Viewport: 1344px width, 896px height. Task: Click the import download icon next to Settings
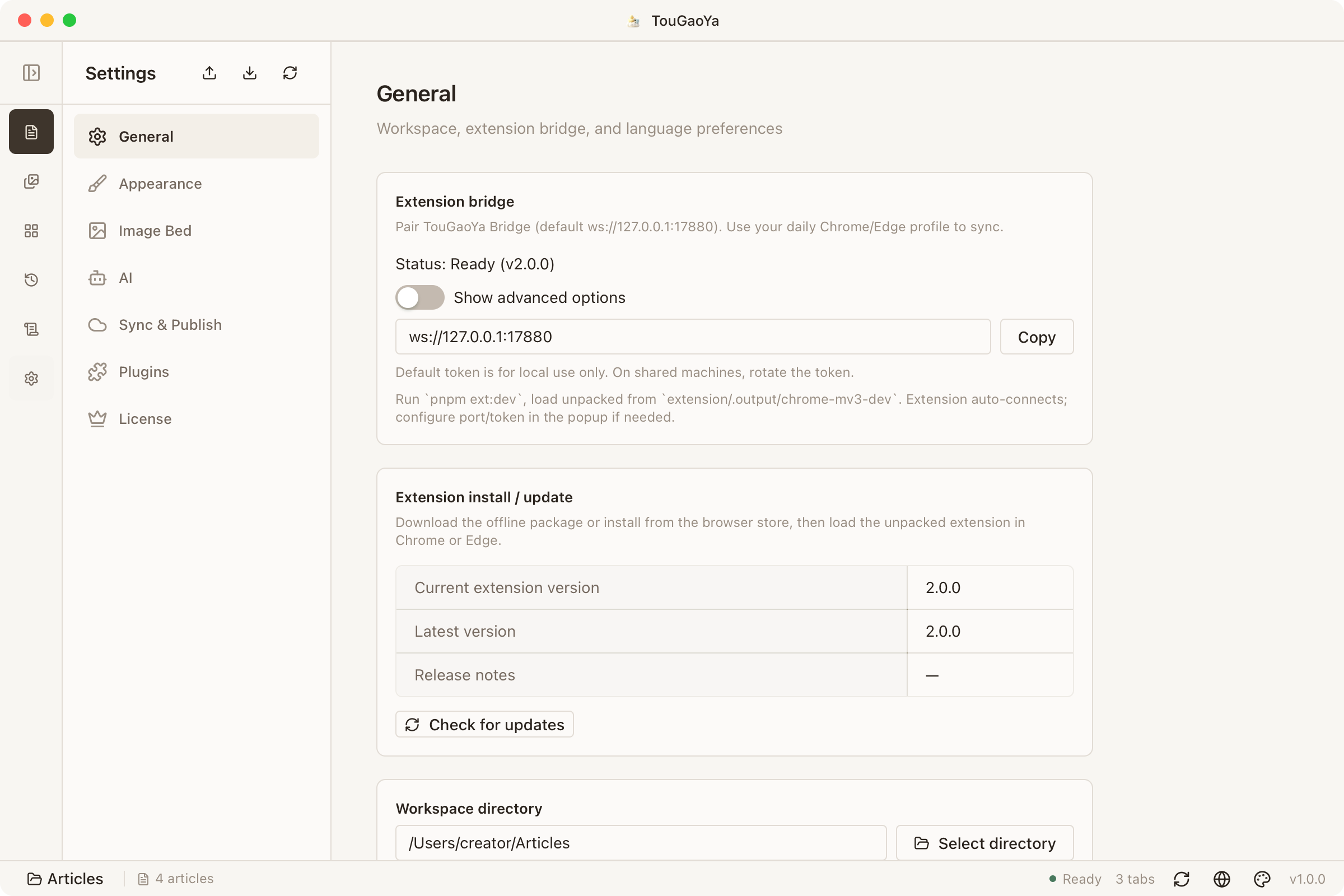coord(250,73)
